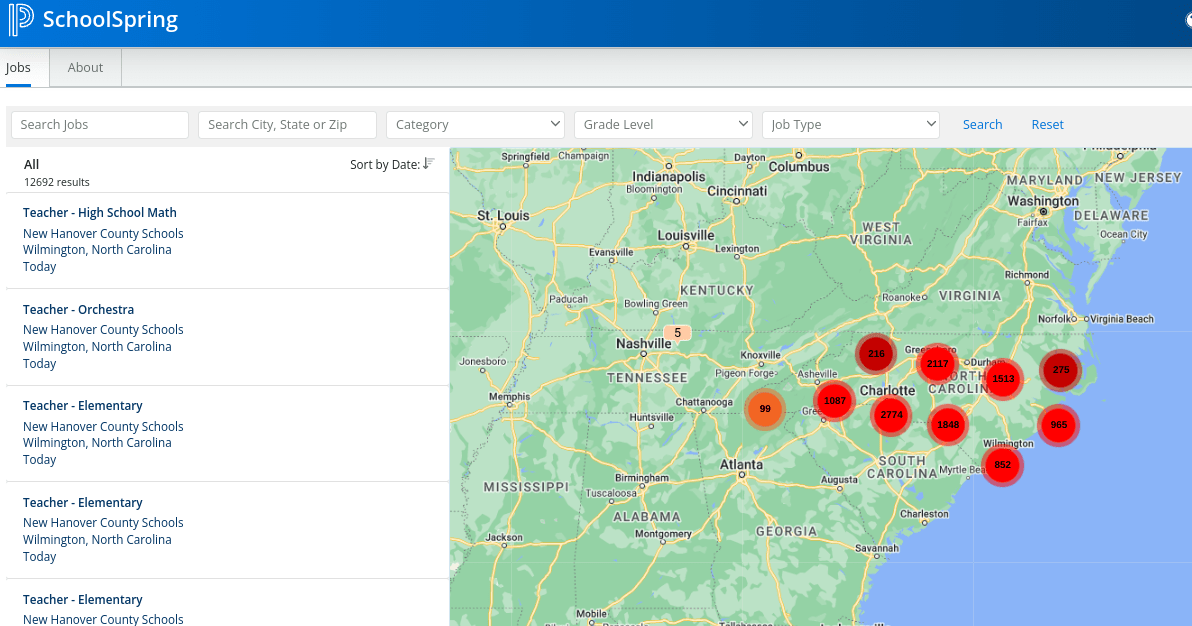Click New Hanover County Schools under Orchestra
1192x626 pixels.
click(103, 329)
